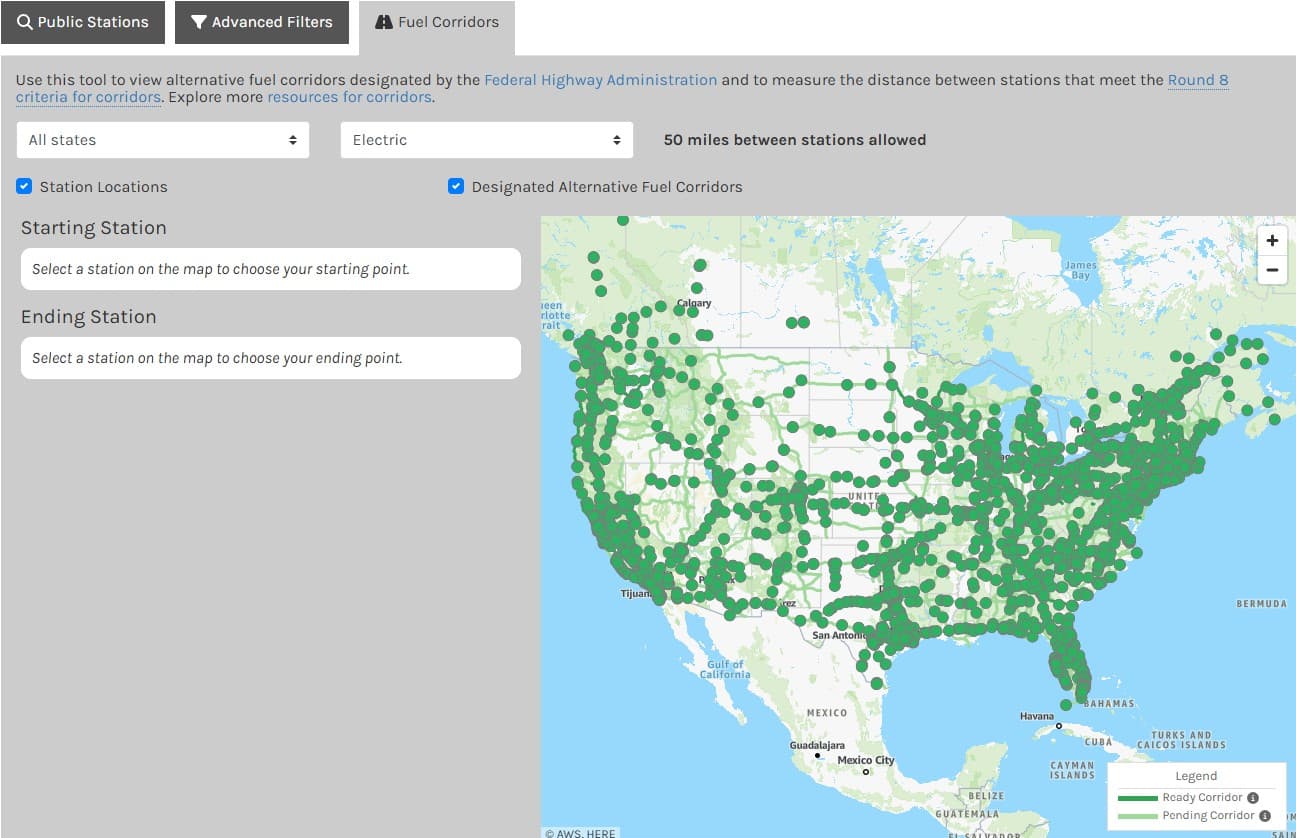The width and height of the screenshot is (1296, 838).
Task: Click the Ready Corridor info icon
Action: click(1253, 798)
